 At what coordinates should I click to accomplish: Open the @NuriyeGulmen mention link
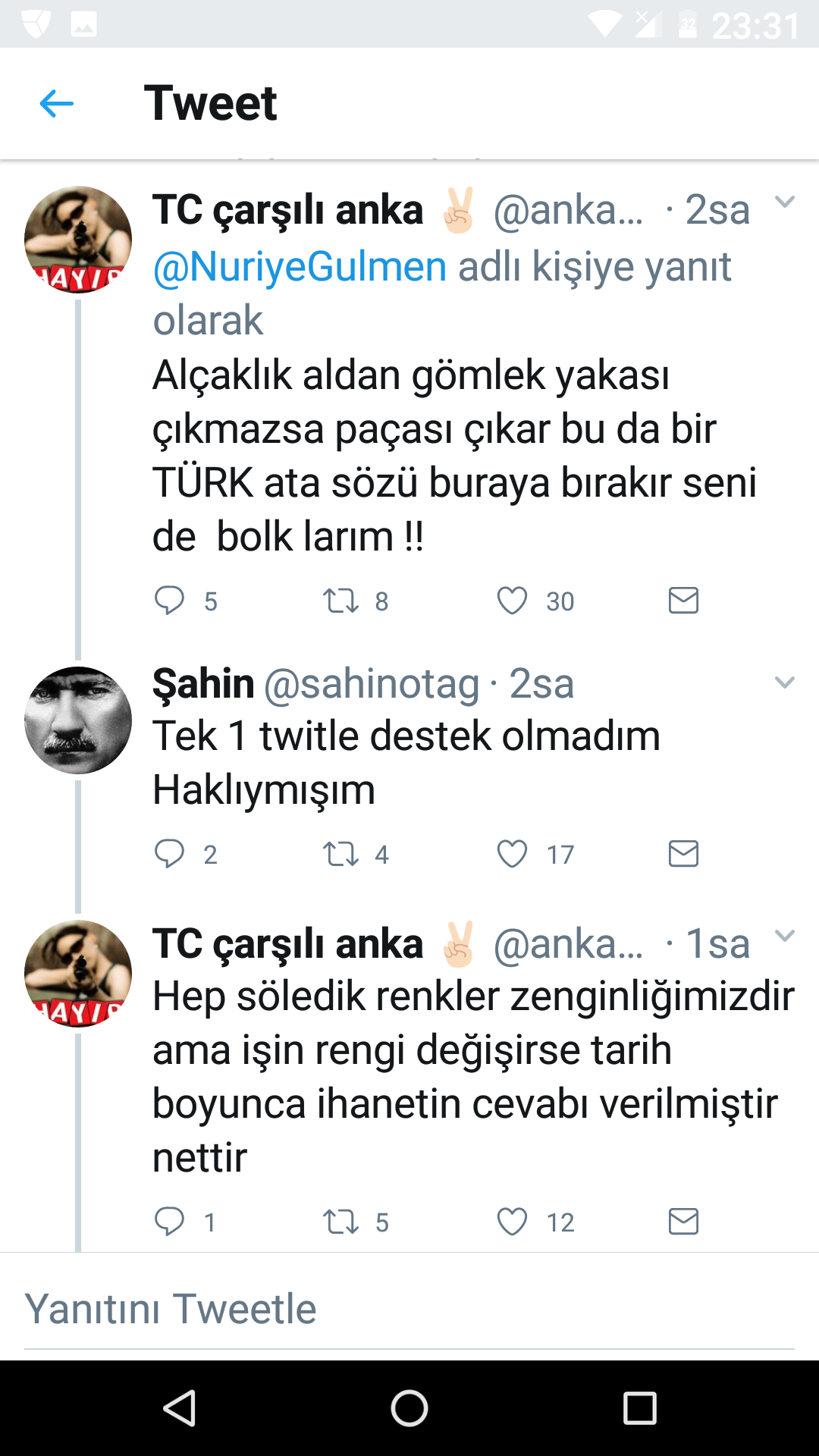(300, 267)
